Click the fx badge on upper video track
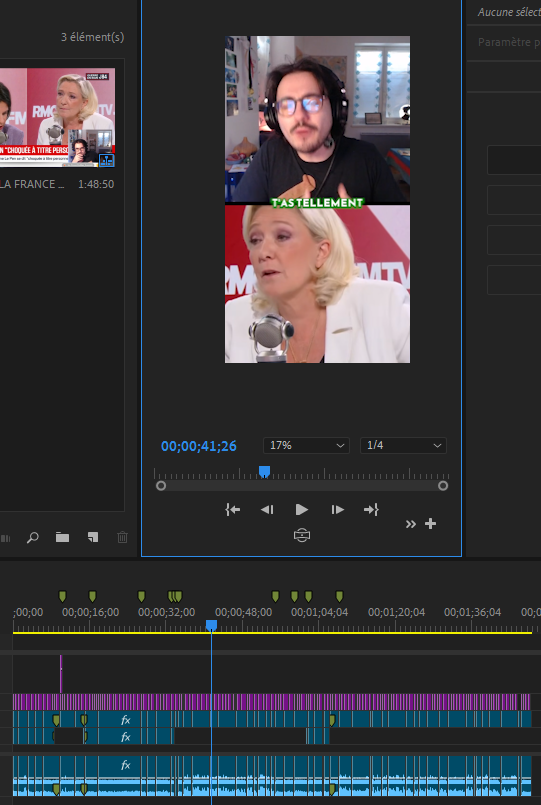This screenshot has width=541, height=805. (x=126, y=720)
